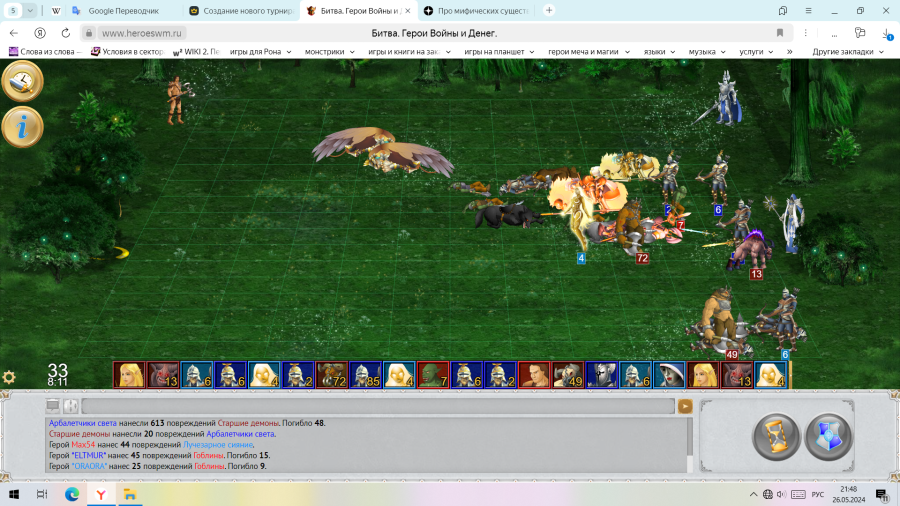Expand игры и книги на заказ folder
This screenshot has height=506, width=900.
coord(409,52)
